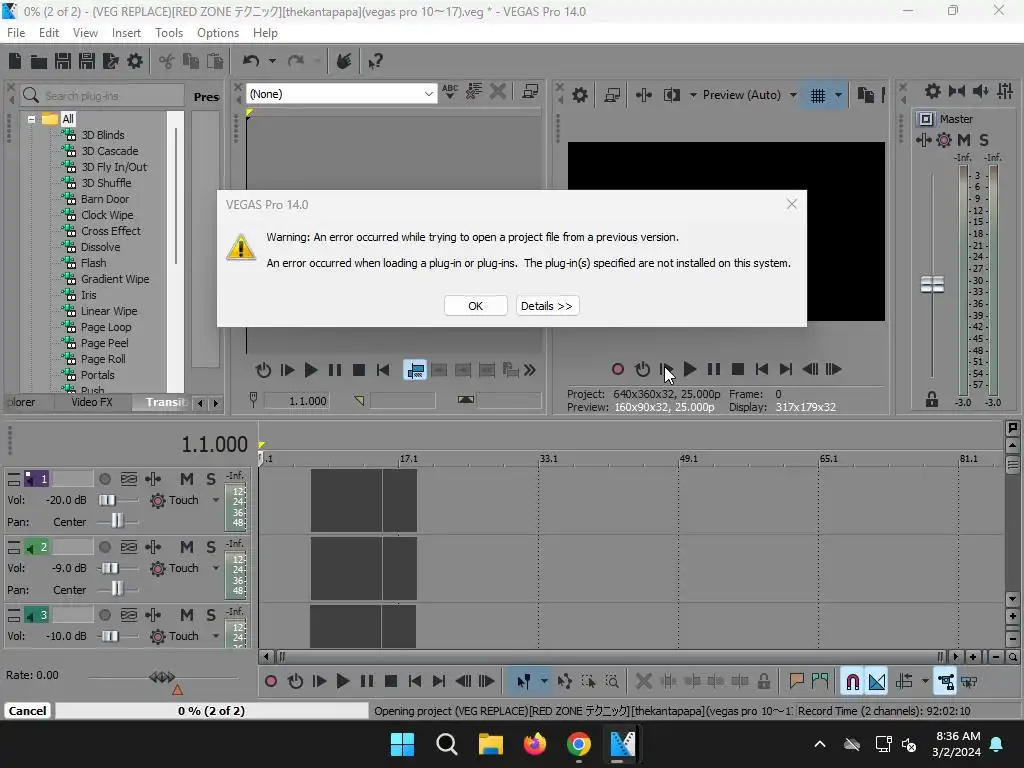Open the Overlays dropdown arrow
The height and width of the screenshot is (768, 1024).
click(839, 95)
